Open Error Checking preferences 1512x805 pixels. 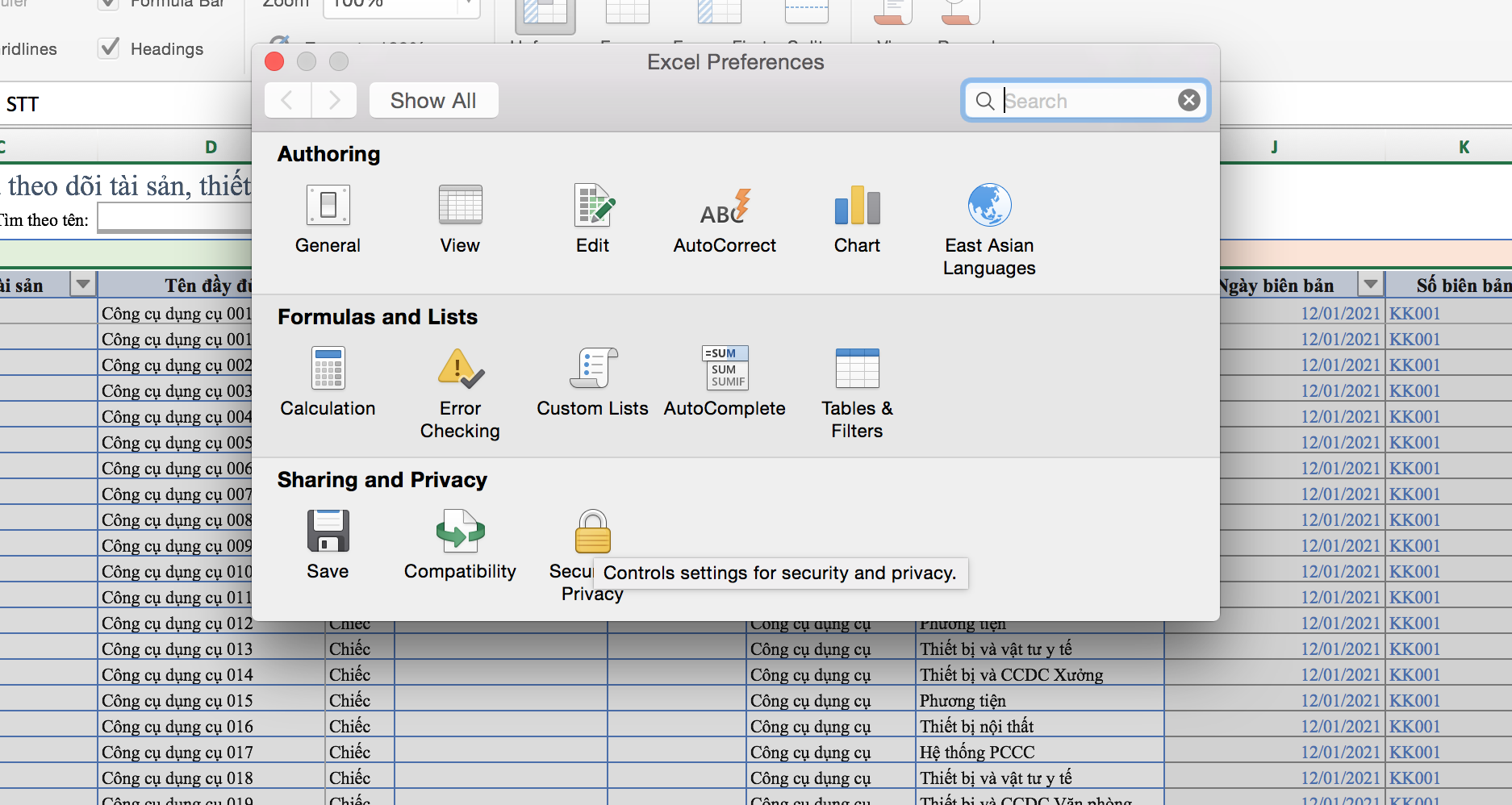coord(460,393)
